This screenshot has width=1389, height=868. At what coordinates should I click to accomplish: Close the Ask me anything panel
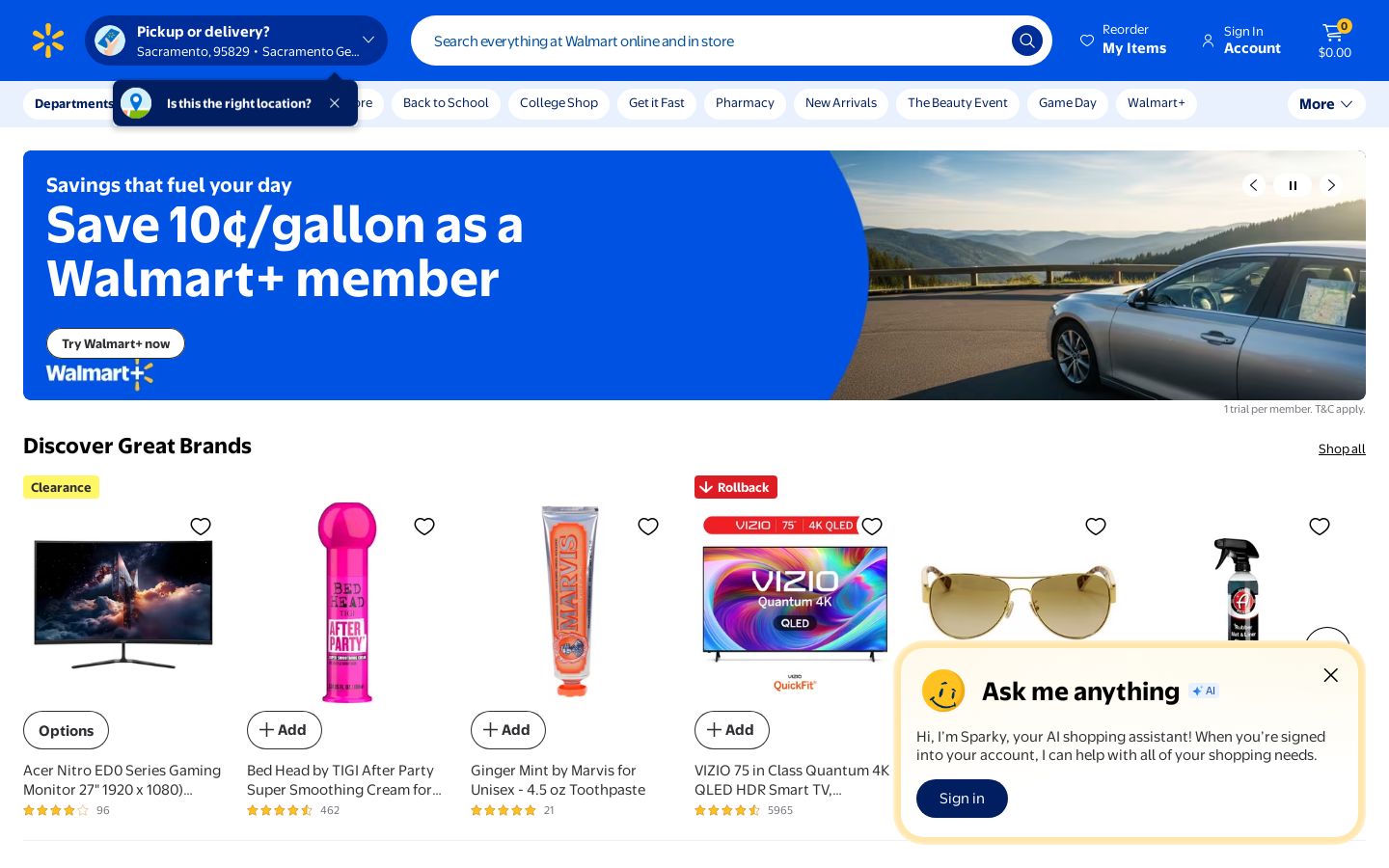coord(1330,675)
